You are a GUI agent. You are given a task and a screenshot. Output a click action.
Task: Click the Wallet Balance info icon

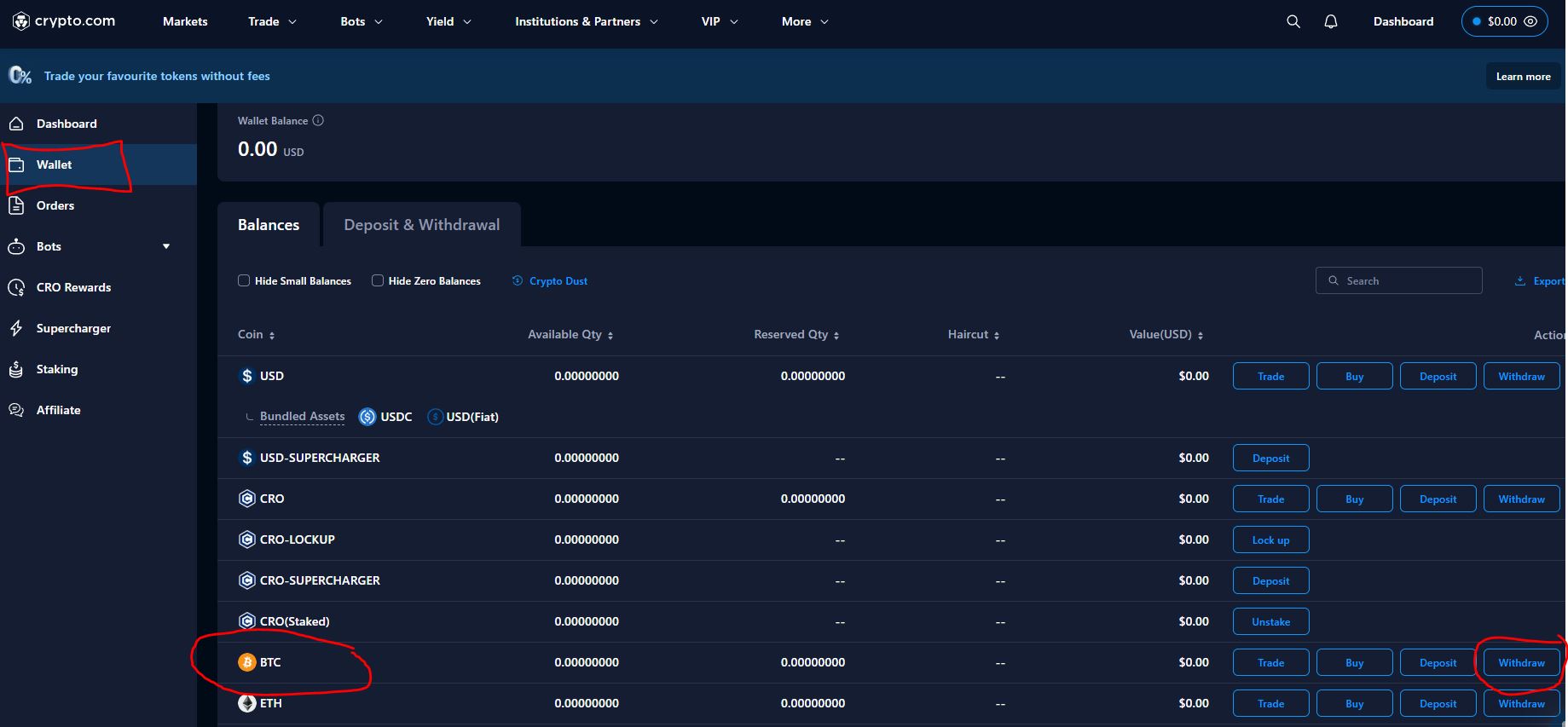click(318, 120)
